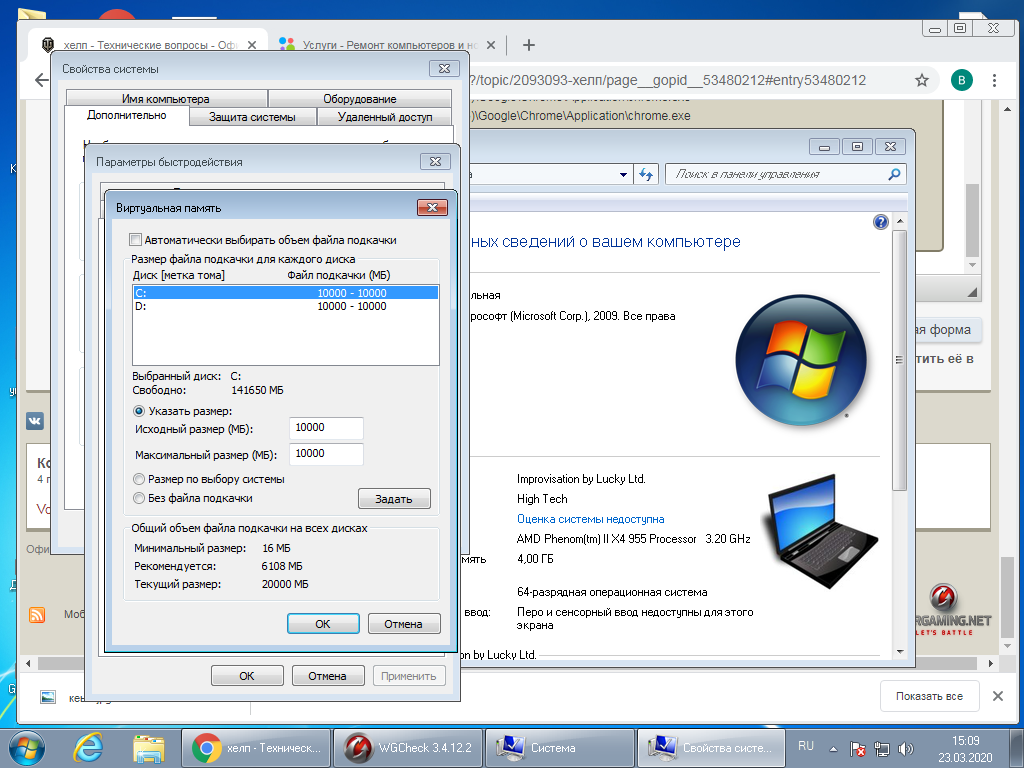The image size is (1024, 768).
Task: Enable automatic paging file size checkbox
Action: coord(136,240)
